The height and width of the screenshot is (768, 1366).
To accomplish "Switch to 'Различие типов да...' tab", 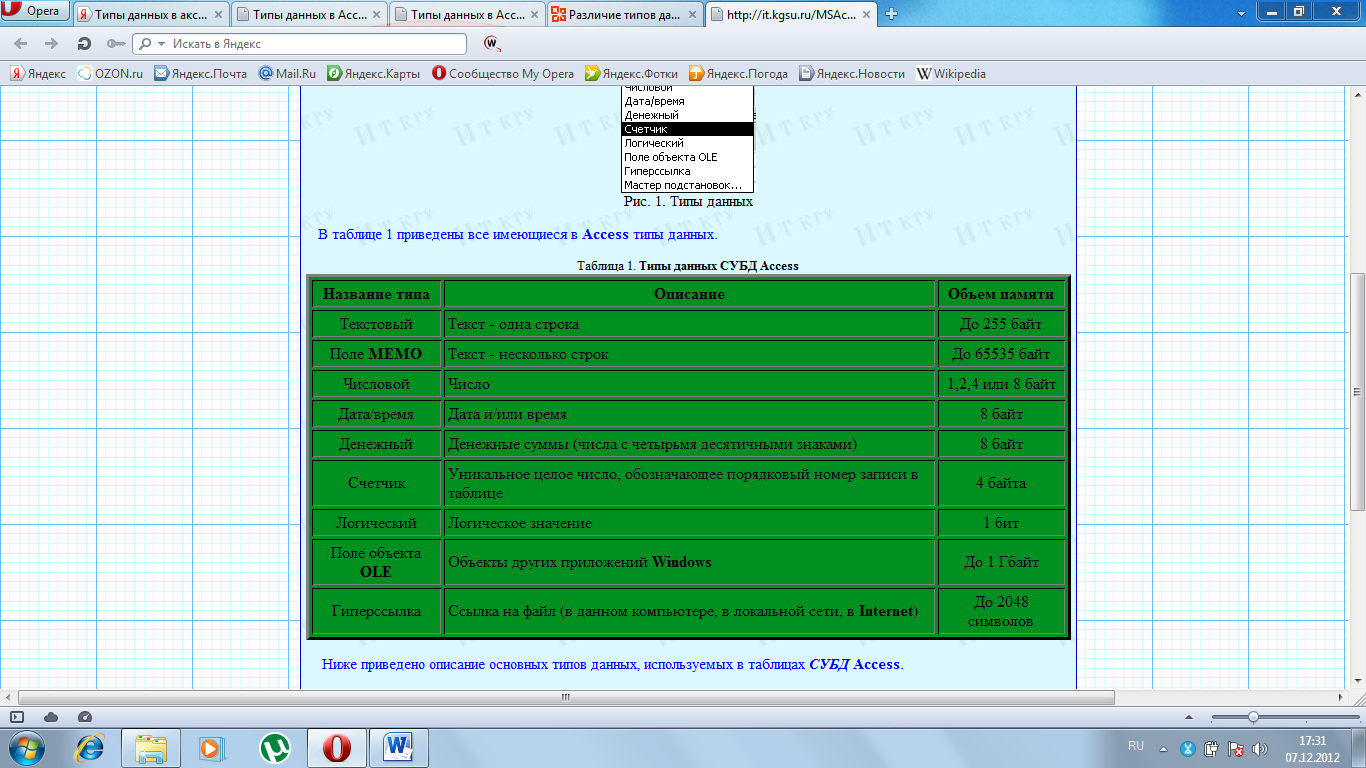I will tap(625, 14).
